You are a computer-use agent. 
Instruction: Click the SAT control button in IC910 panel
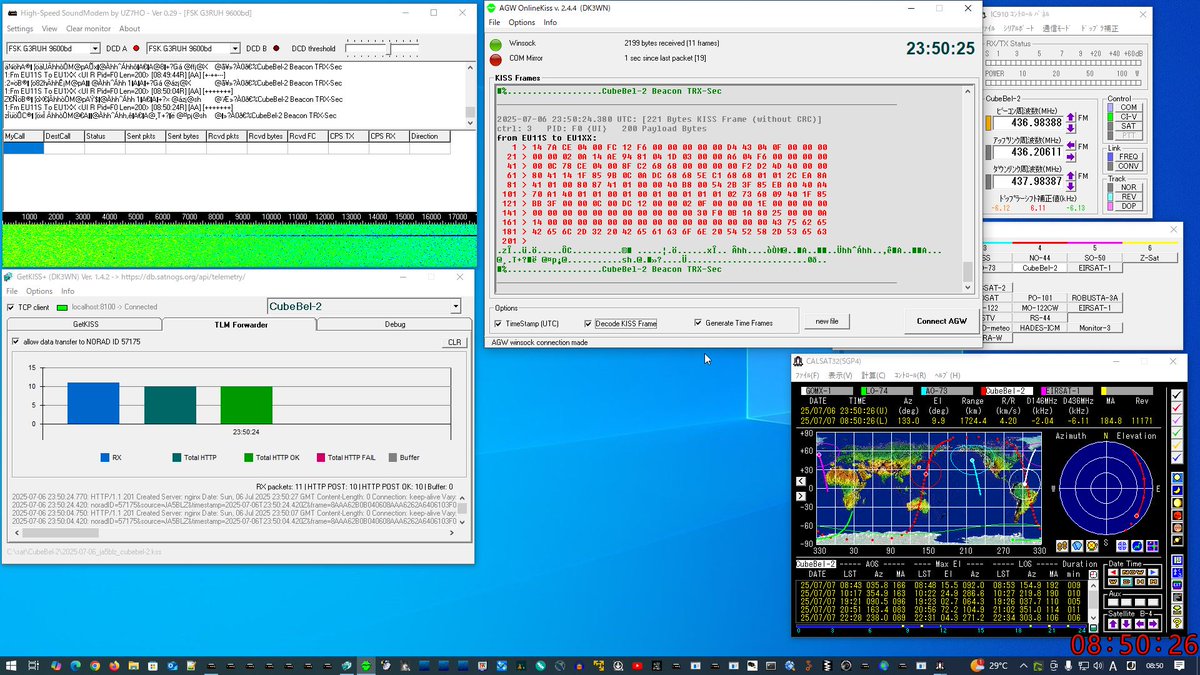pos(1129,126)
